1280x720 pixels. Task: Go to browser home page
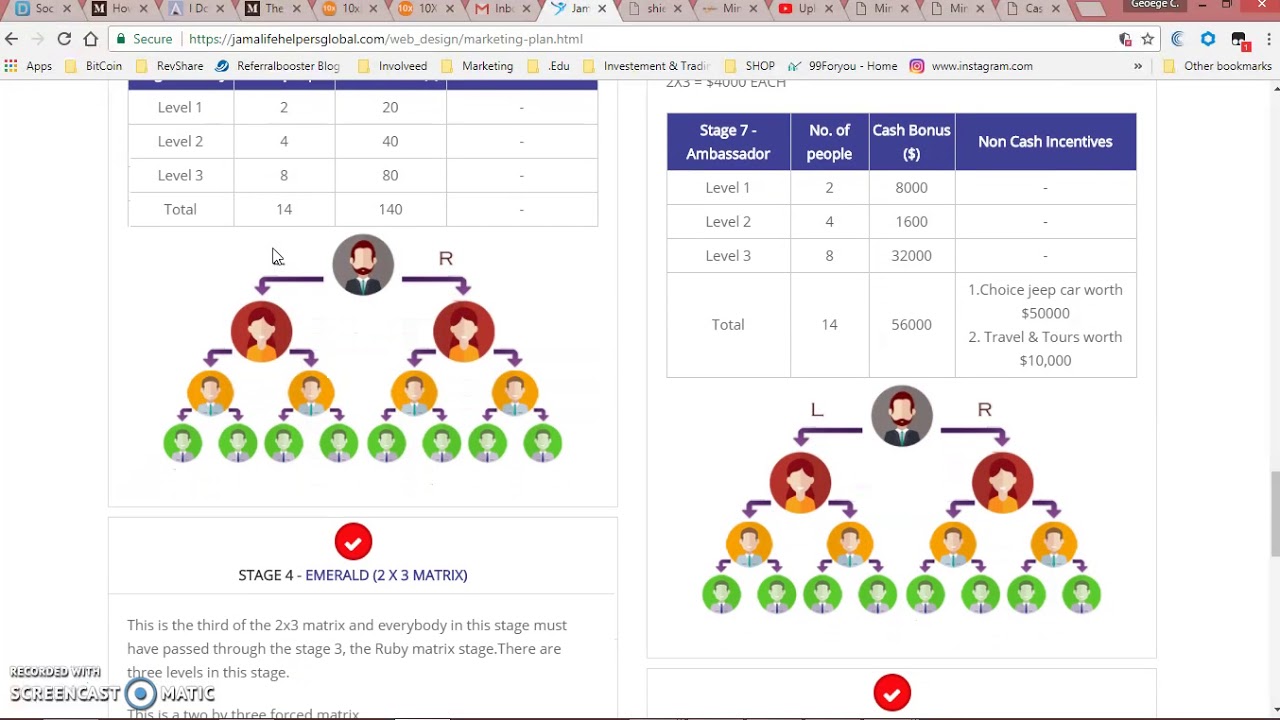[90, 39]
